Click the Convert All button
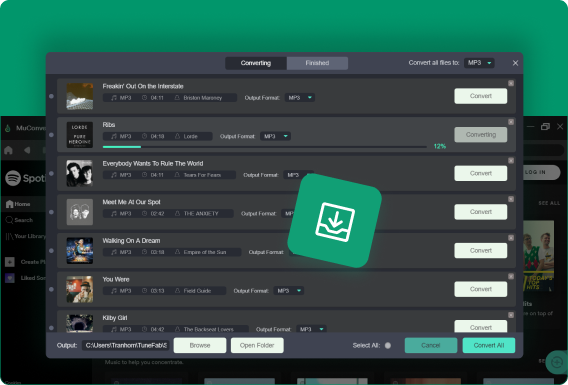Screen dimensions: 568x385 (x=489, y=346)
